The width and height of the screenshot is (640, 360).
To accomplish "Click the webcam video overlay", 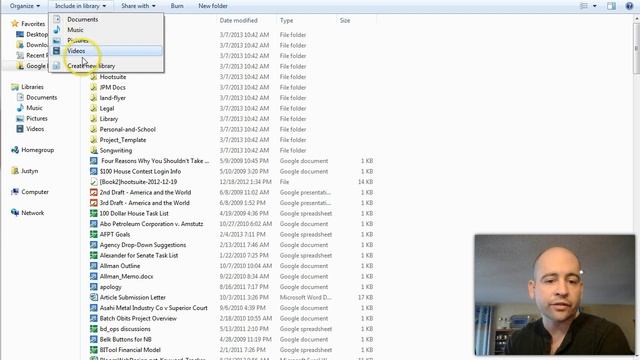I will coord(555,295).
